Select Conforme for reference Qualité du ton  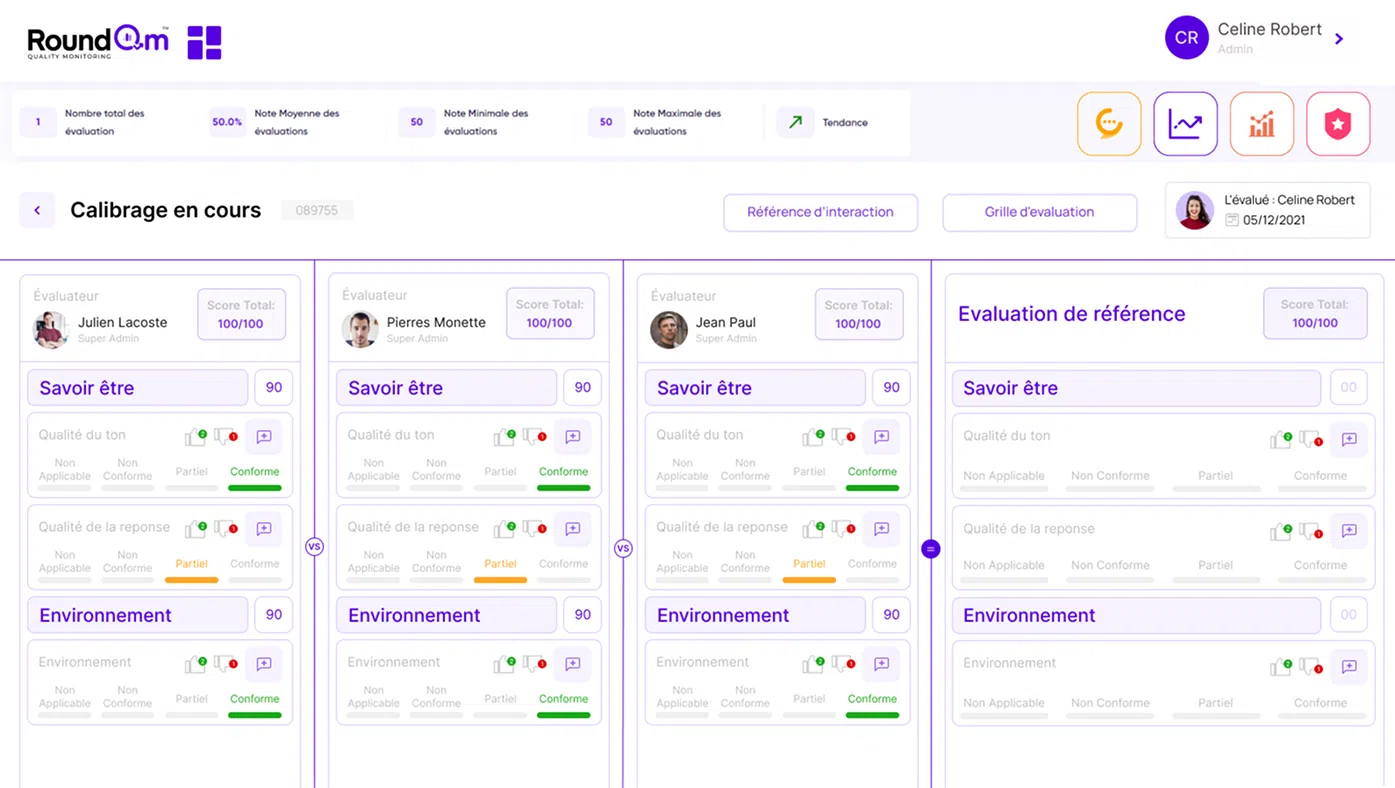click(x=1320, y=481)
